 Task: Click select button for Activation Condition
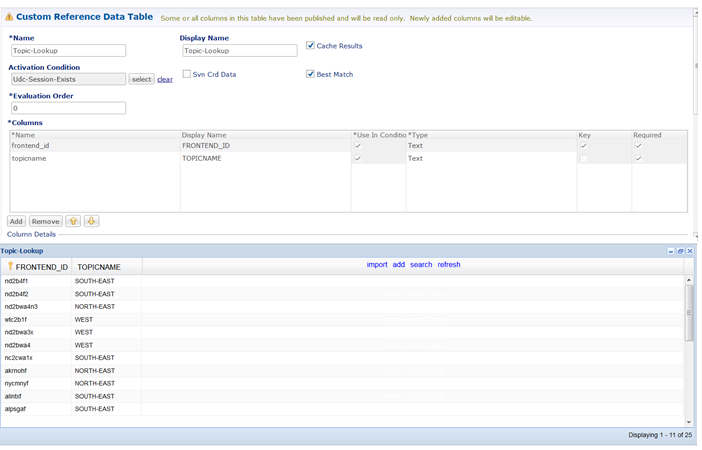[141, 79]
